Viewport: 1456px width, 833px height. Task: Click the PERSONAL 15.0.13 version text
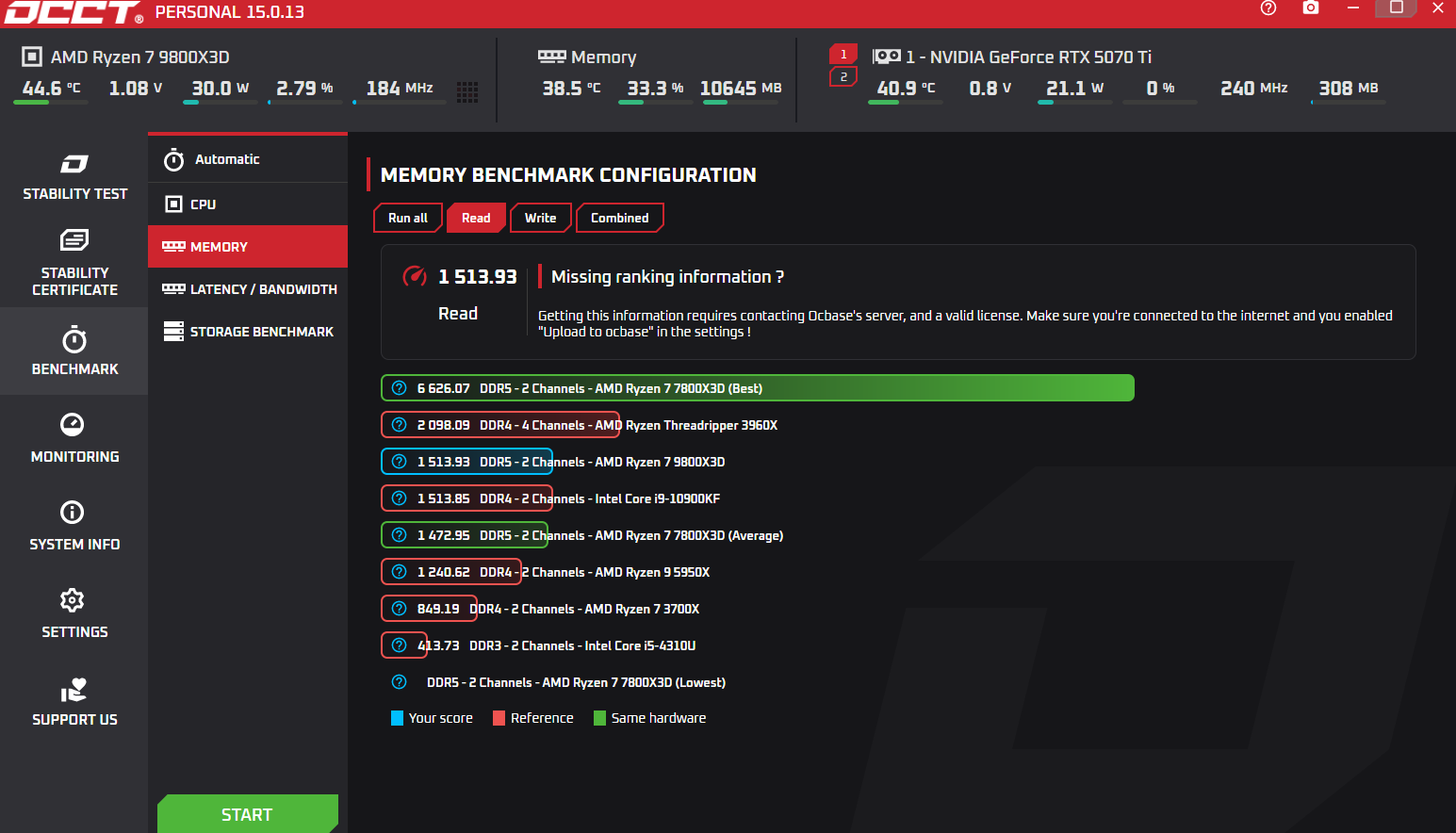coord(230,12)
